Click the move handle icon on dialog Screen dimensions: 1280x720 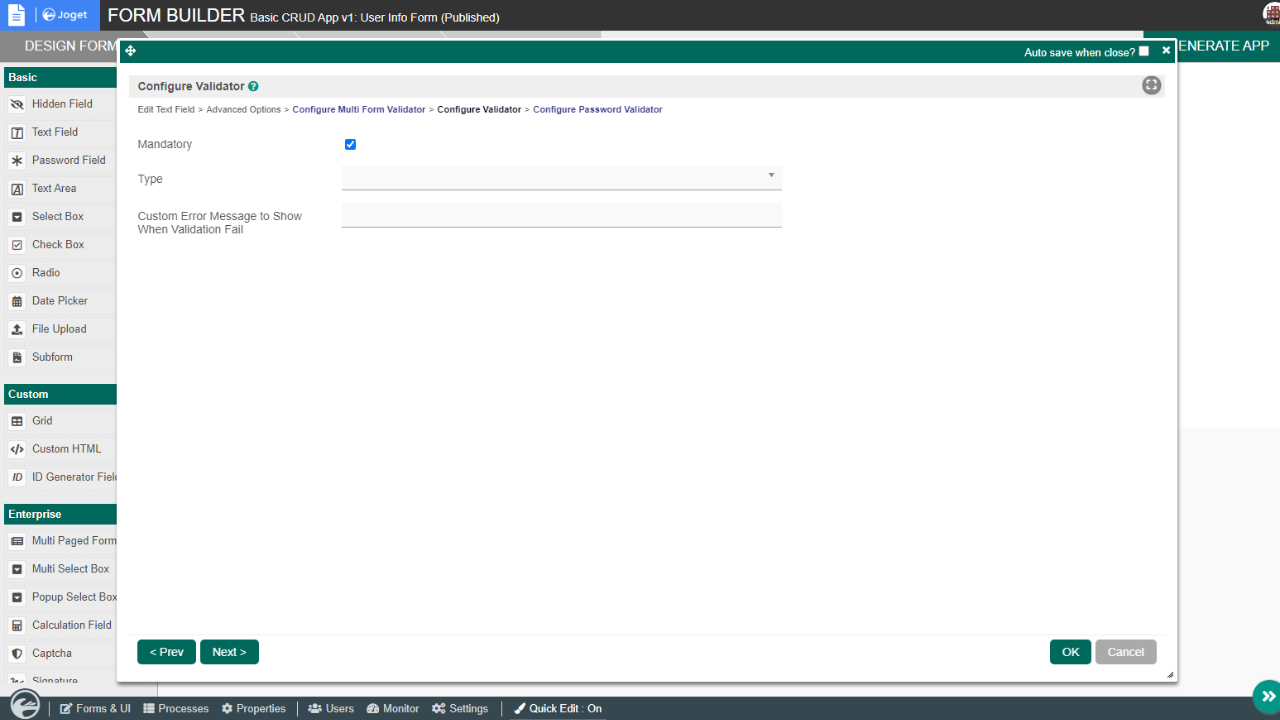pos(131,51)
